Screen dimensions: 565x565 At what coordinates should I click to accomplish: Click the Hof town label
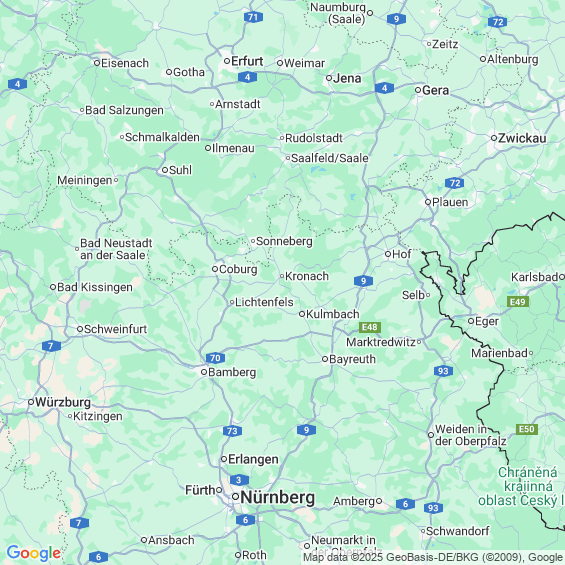[401, 254]
